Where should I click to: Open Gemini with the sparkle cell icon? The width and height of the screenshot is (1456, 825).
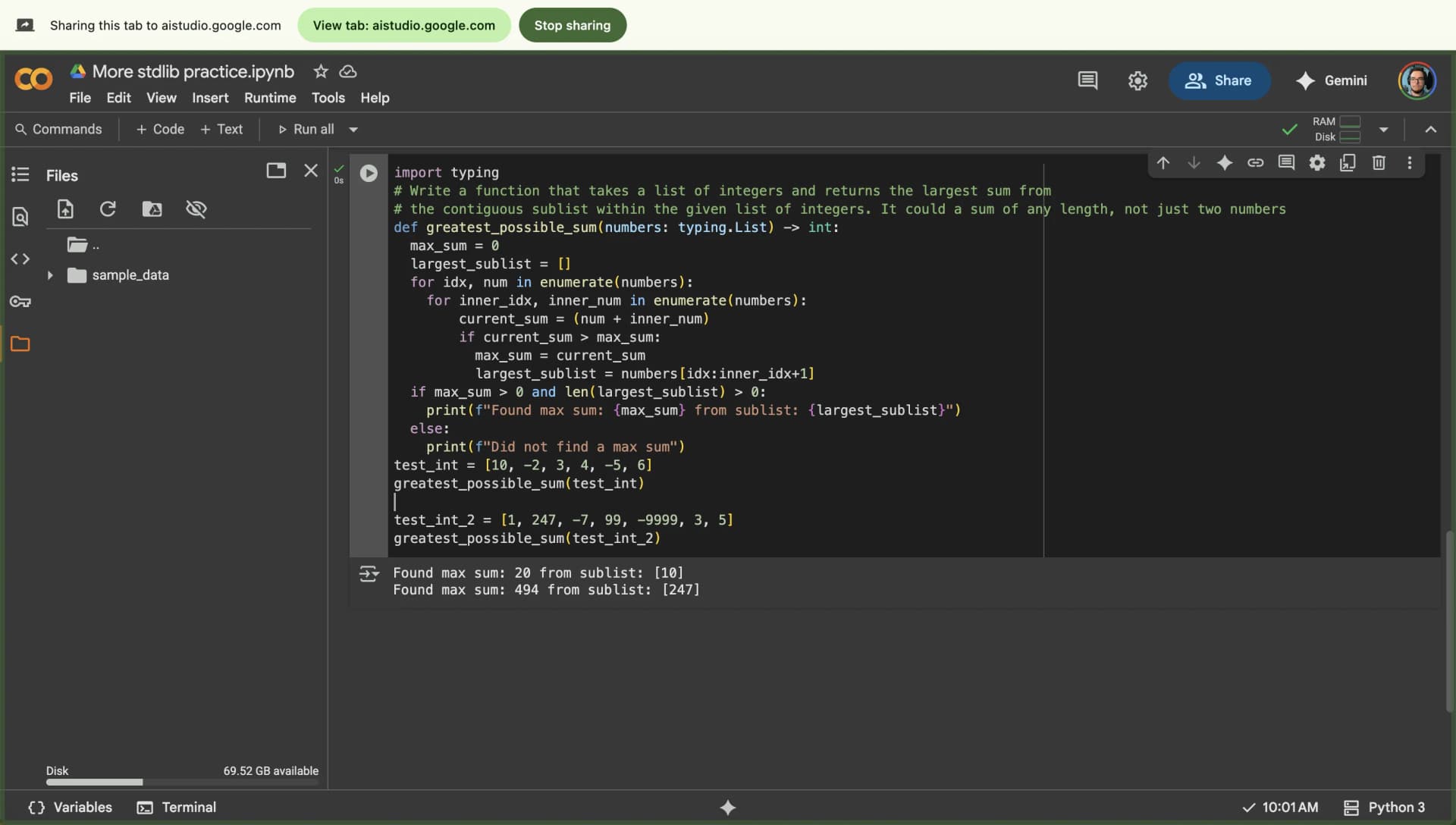click(x=1225, y=162)
